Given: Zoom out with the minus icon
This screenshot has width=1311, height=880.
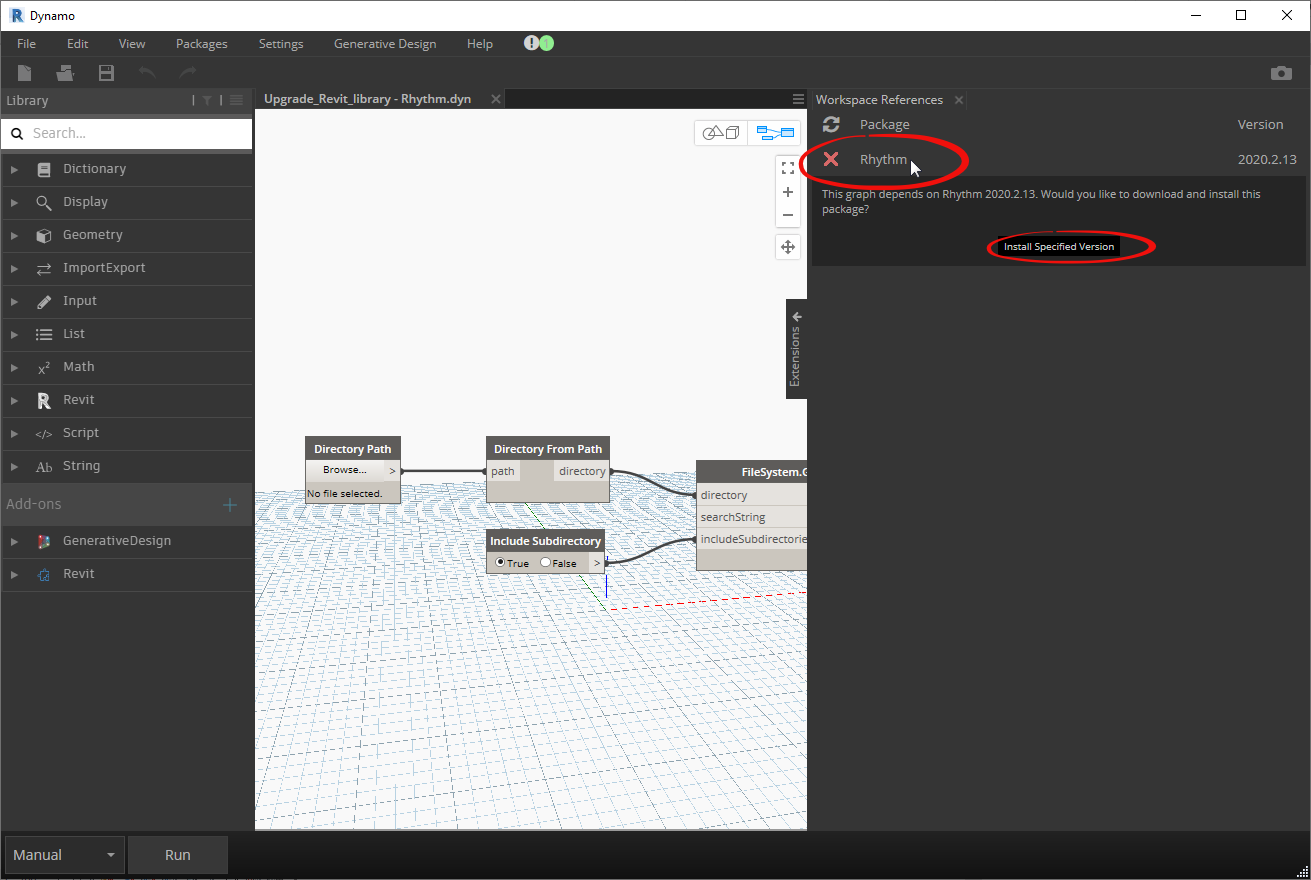Looking at the screenshot, I should (788, 215).
